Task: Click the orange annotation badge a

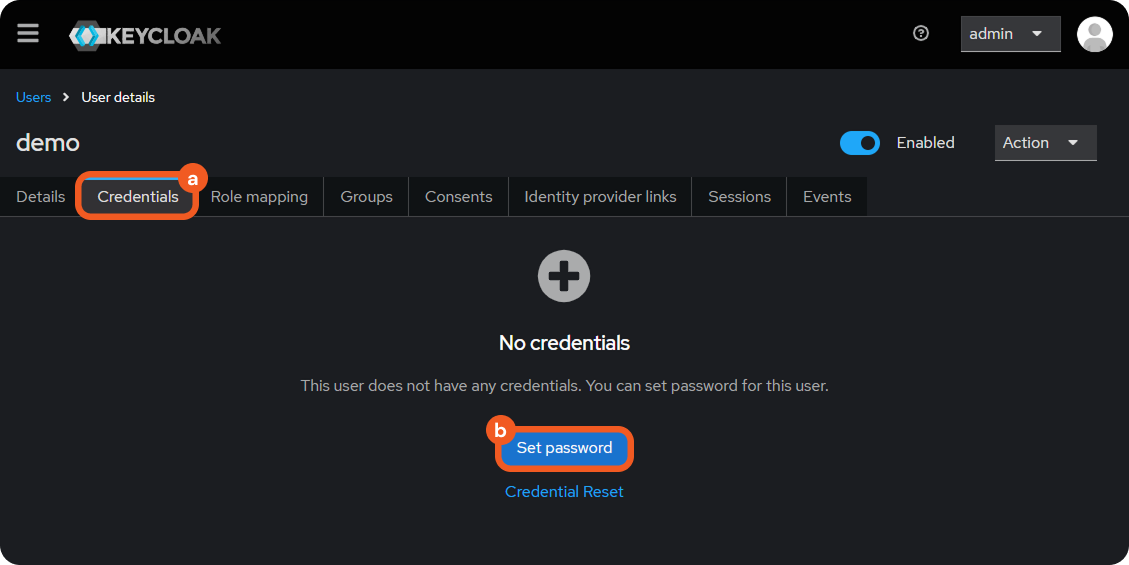Action: coord(192,179)
